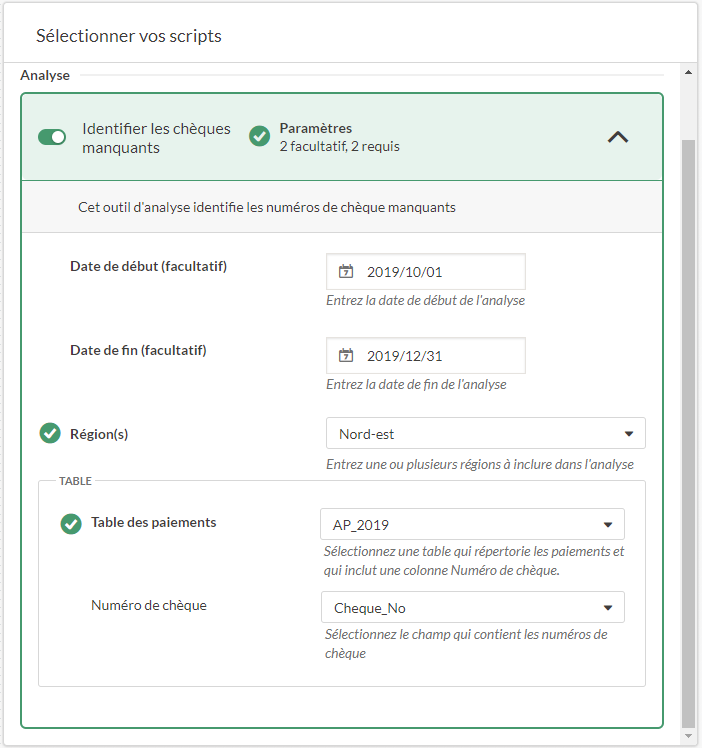Click the Sélectionner vos scripts heading
Viewport: 702px width, 748px height.
[x=129, y=36]
